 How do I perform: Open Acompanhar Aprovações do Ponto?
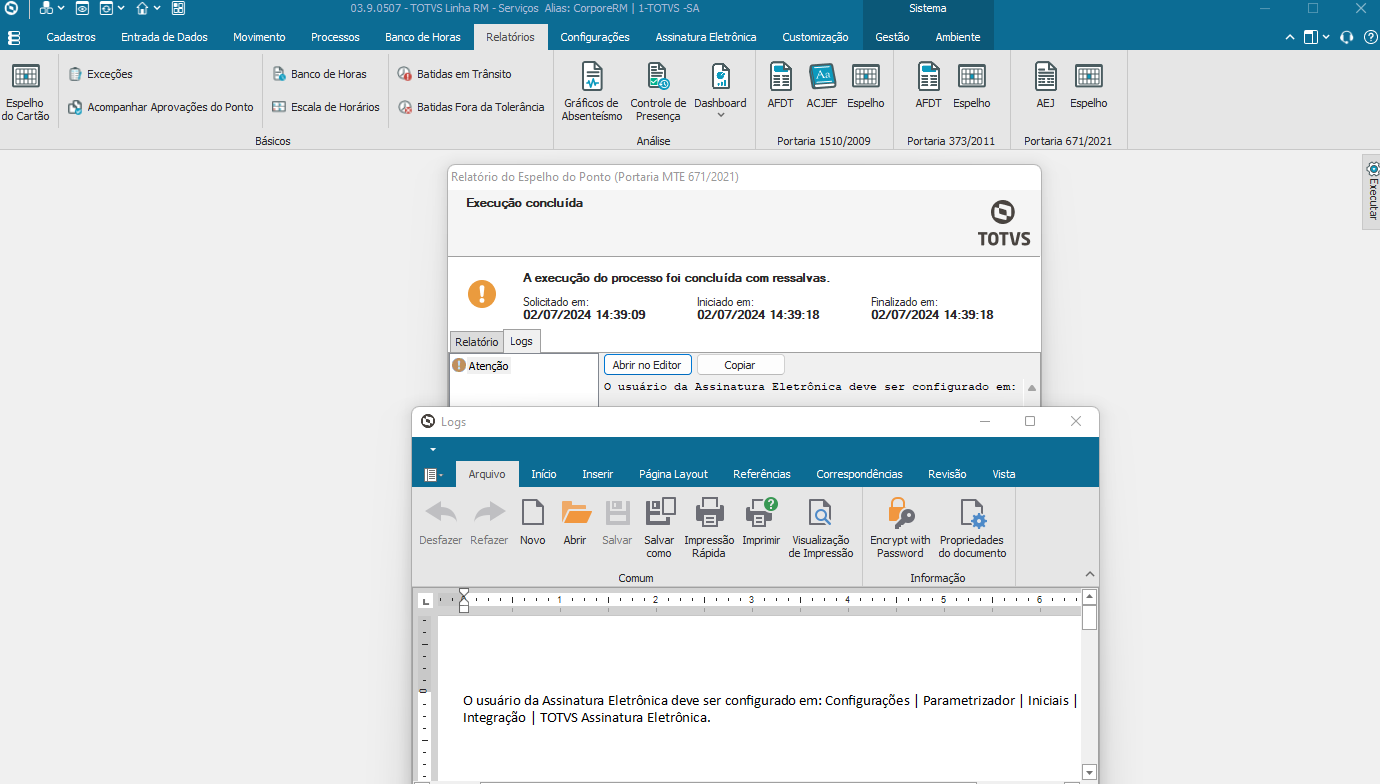(x=160, y=107)
